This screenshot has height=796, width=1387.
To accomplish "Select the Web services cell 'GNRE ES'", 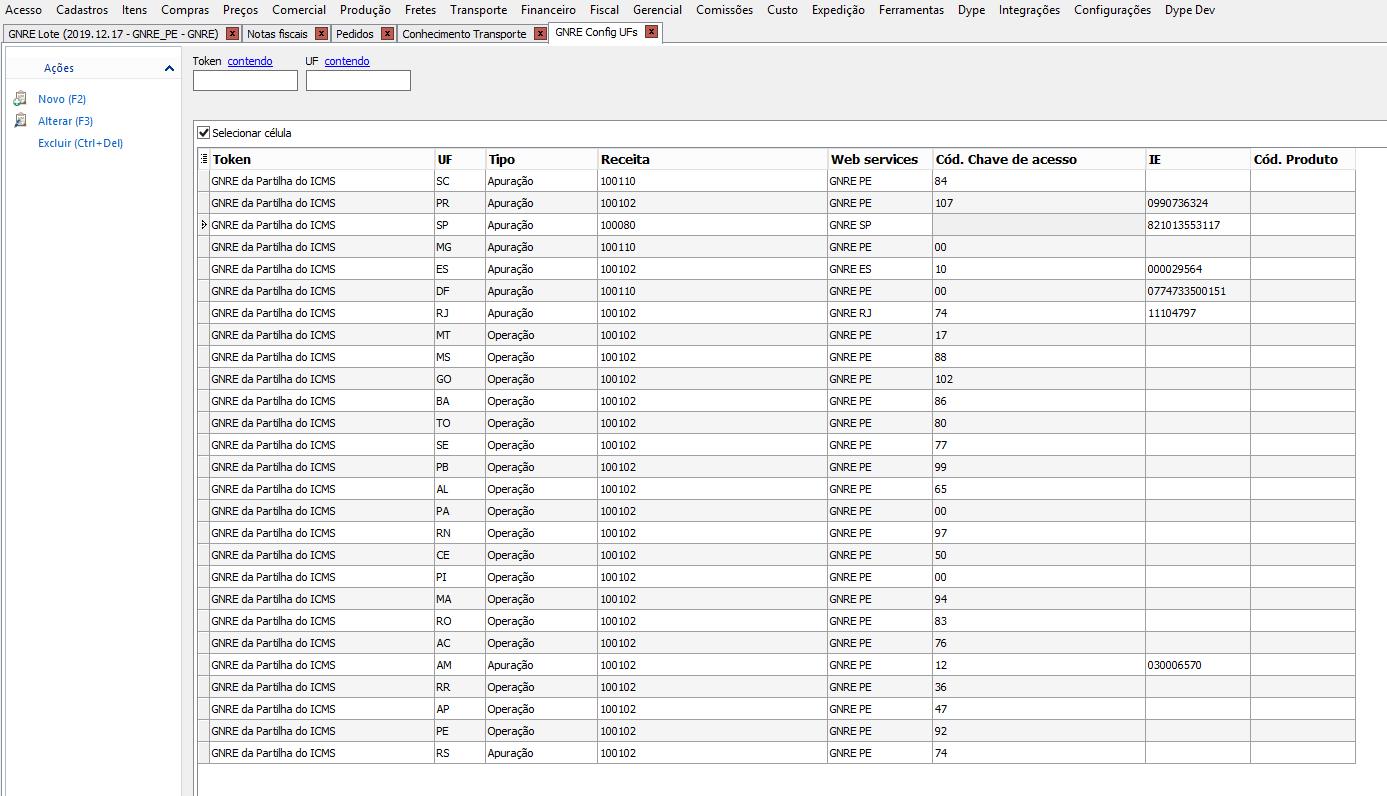I will tap(880, 269).
